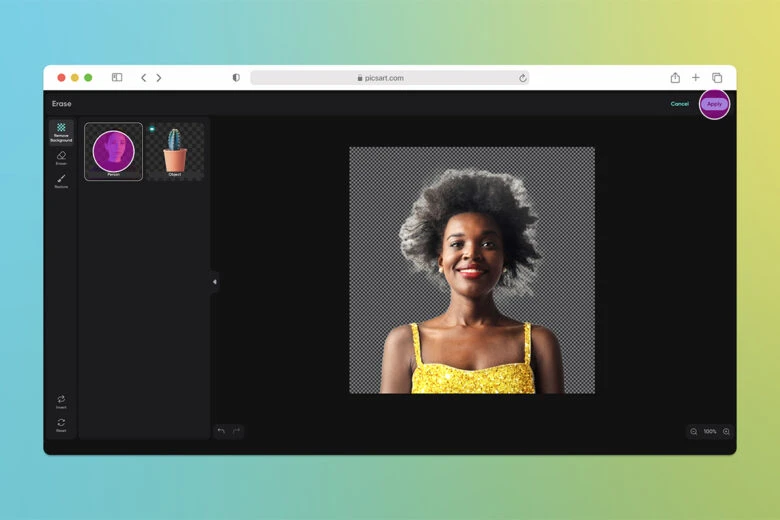
Task: Zoom out of the canvas
Action: click(x=693, y=431)
